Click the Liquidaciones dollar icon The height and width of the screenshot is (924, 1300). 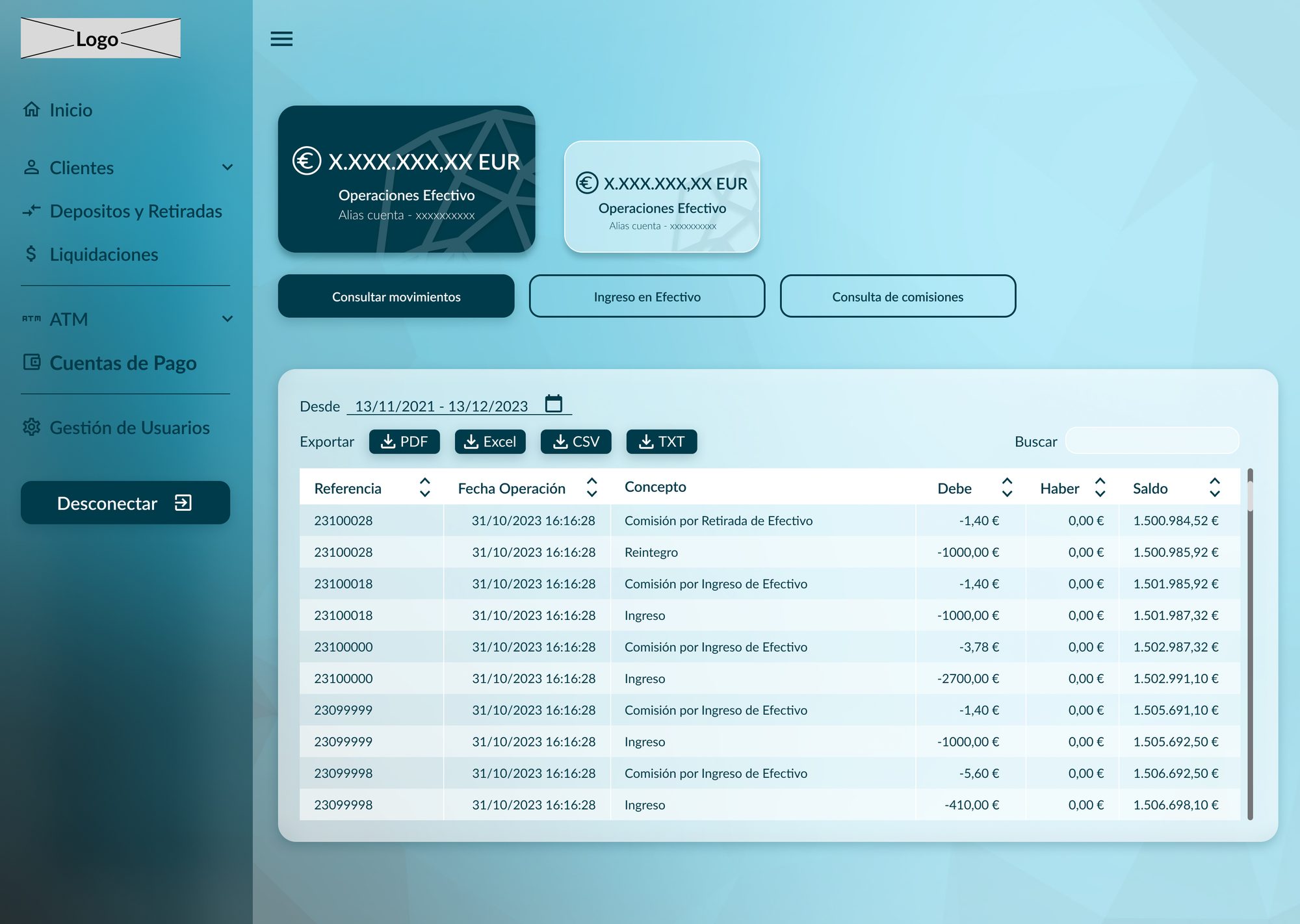click(x=31, y=253)
